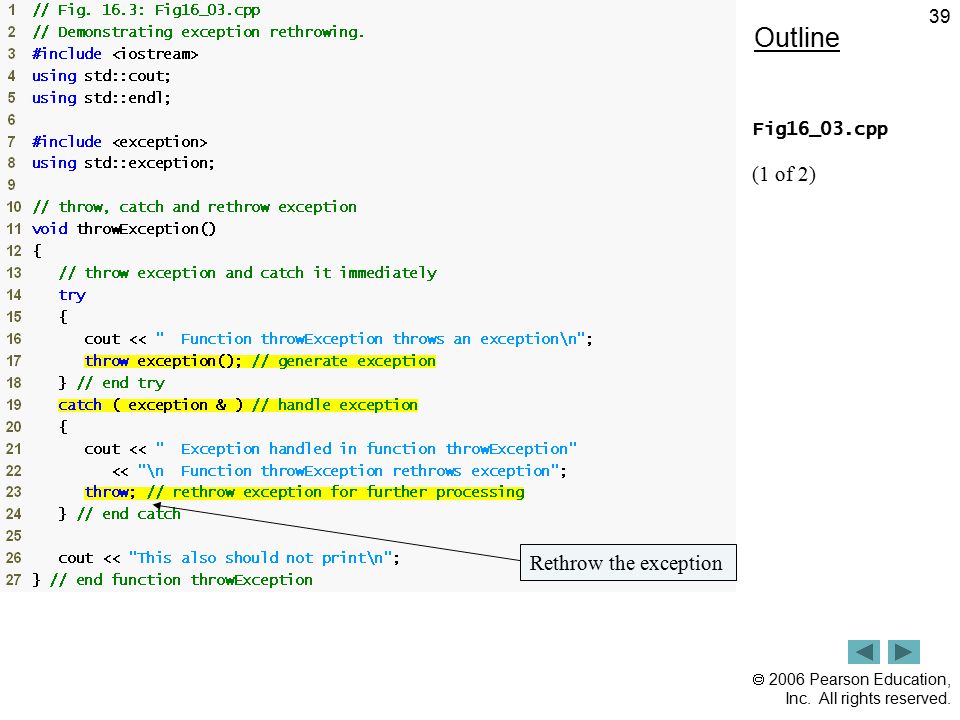Click the #include <exception> line
Viewport: 960px width, 720px height.
click(119, 142)
